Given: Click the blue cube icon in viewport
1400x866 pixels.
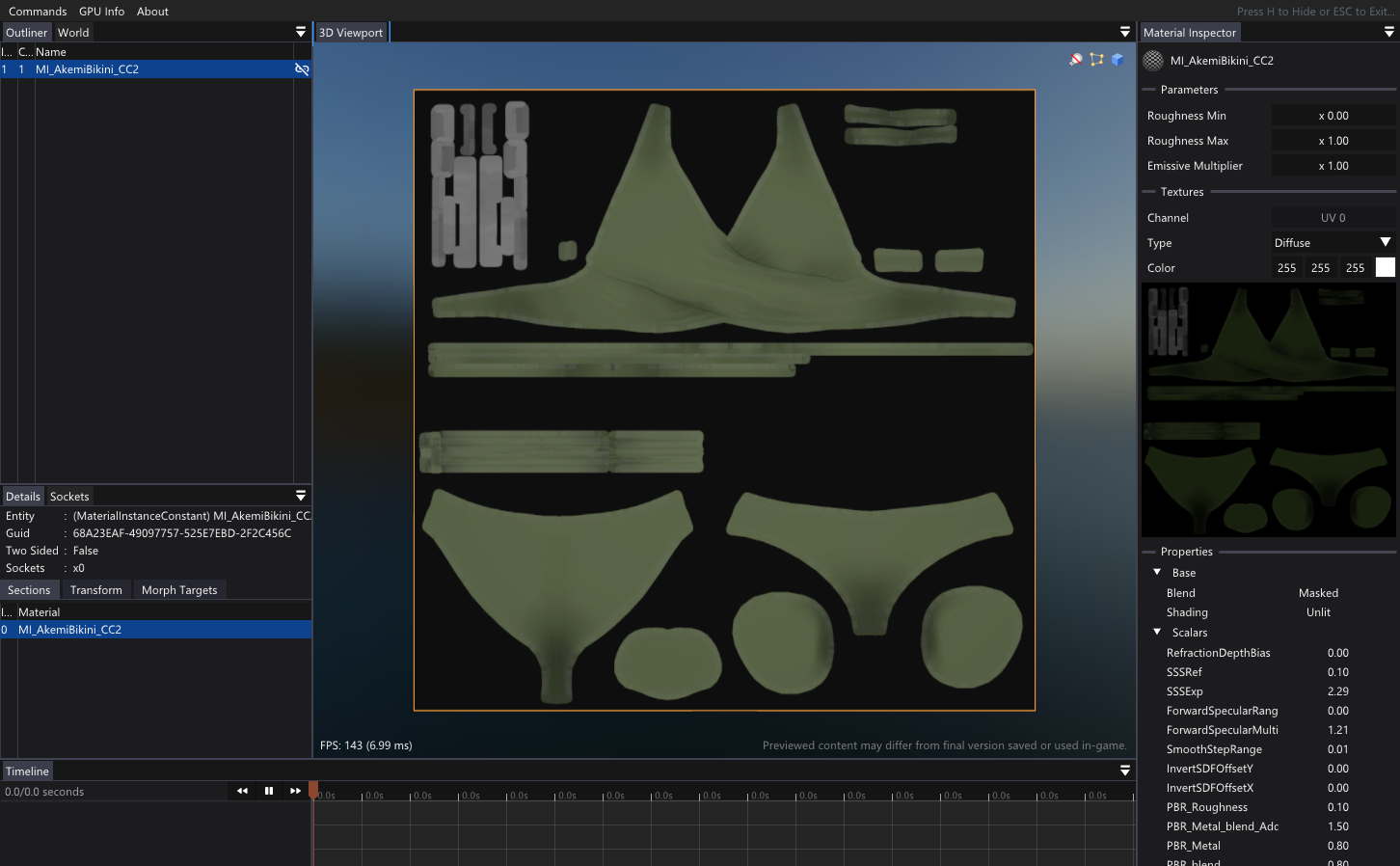Looking at the screenshot, I should coord(1117,60).
